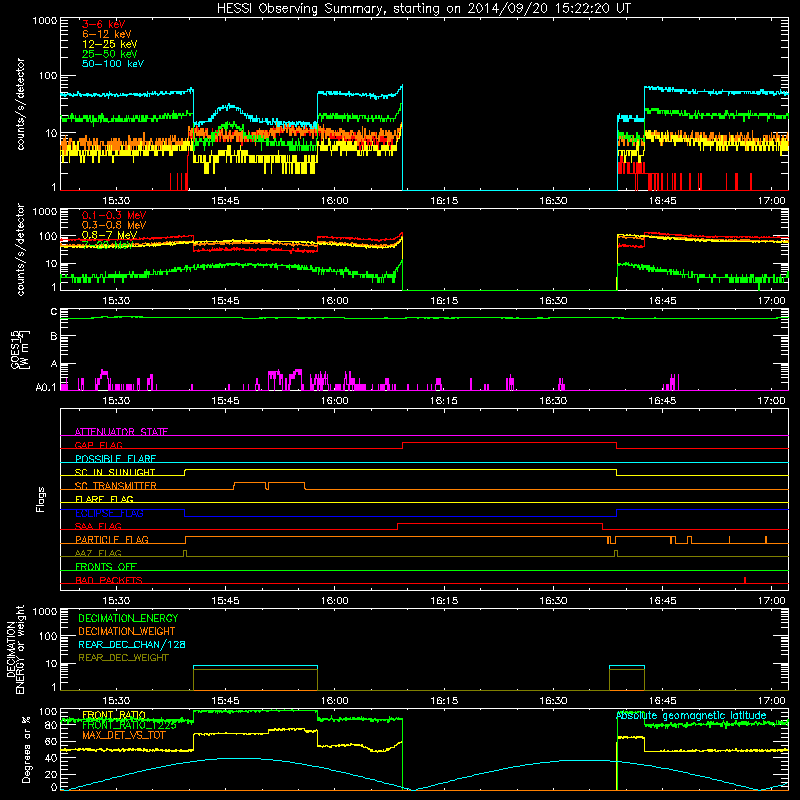Screen dimensions: 800x800
Task: Click the 'C' class tick label in the GOES15 panel
Action: click(x=54, y=312)
